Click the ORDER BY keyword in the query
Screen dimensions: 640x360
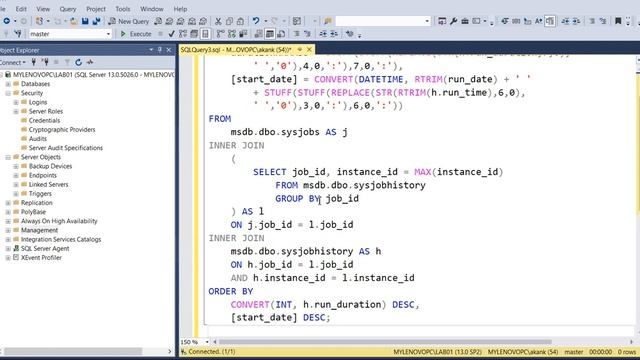(231, 291)
